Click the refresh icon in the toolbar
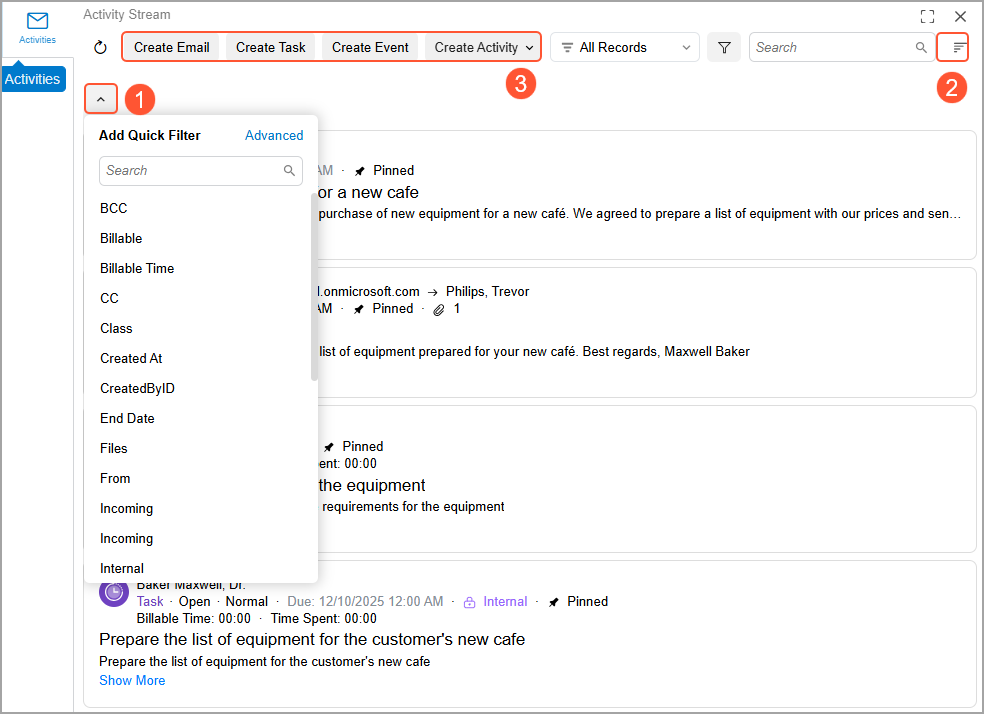 tap(101, 48)
